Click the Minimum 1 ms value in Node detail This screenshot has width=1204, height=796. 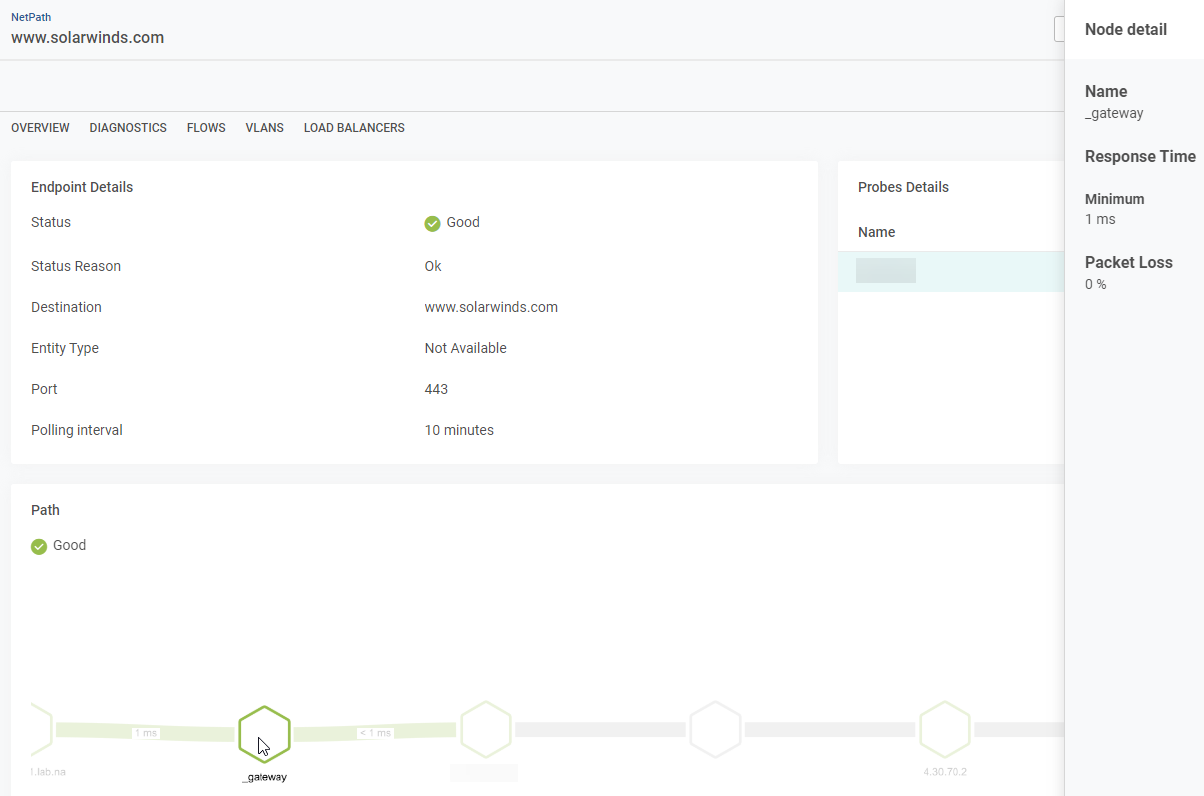tap(1100, 219)
